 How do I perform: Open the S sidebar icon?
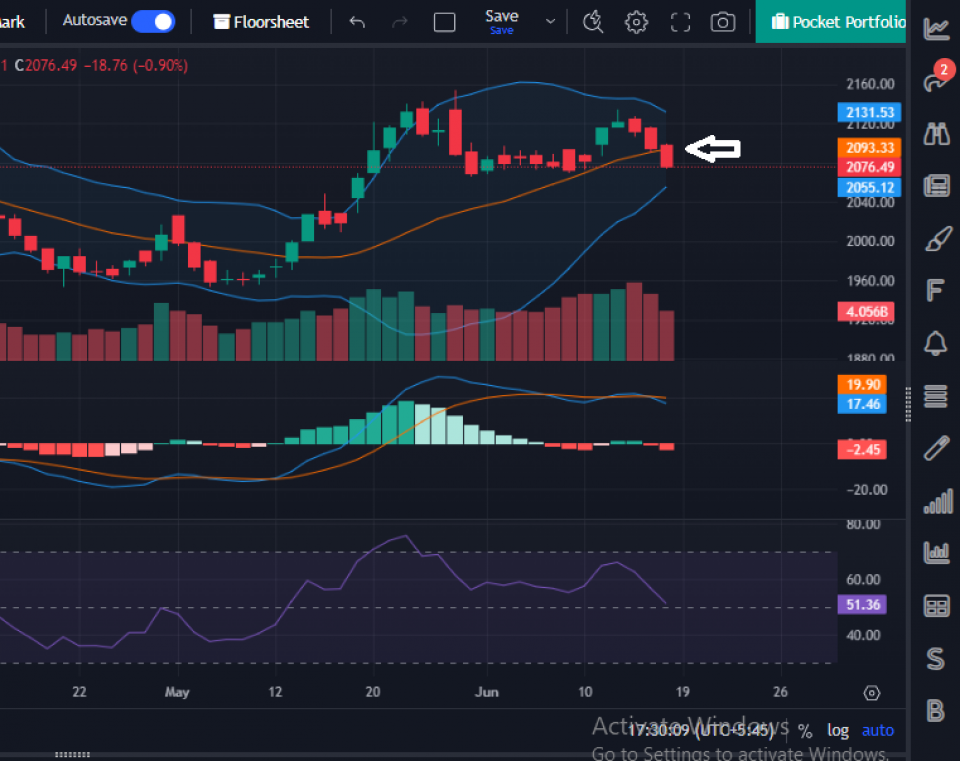click(936, 659)
